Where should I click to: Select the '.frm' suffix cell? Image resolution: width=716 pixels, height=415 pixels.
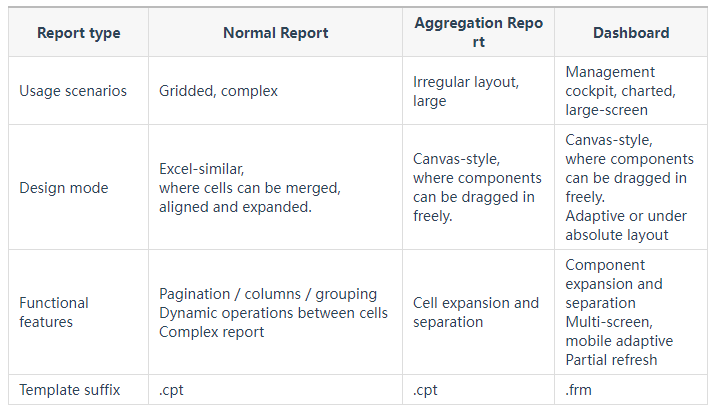tap(631, 389)
